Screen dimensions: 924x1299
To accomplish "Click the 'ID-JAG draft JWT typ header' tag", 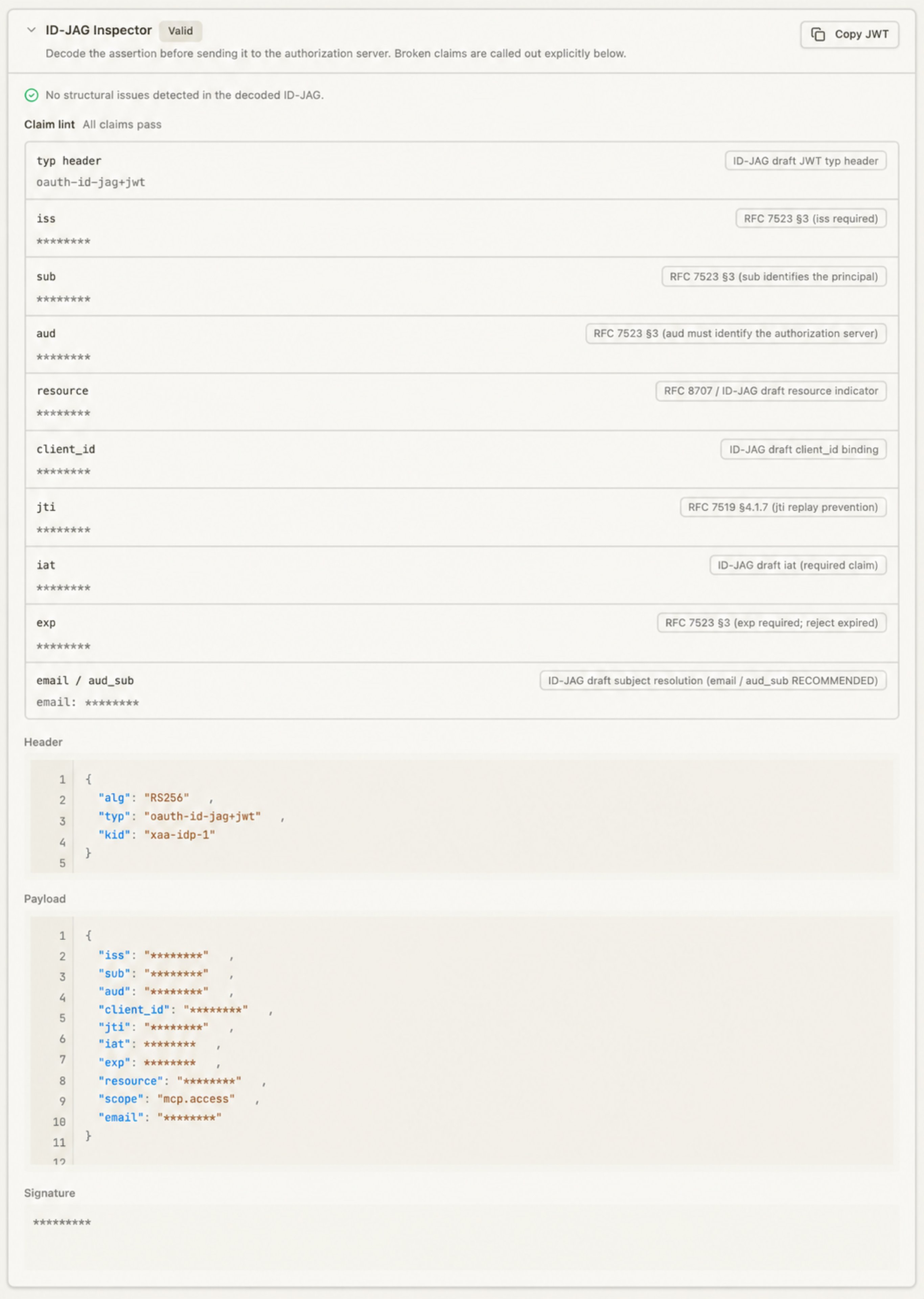I will click(x=805, y=161).
